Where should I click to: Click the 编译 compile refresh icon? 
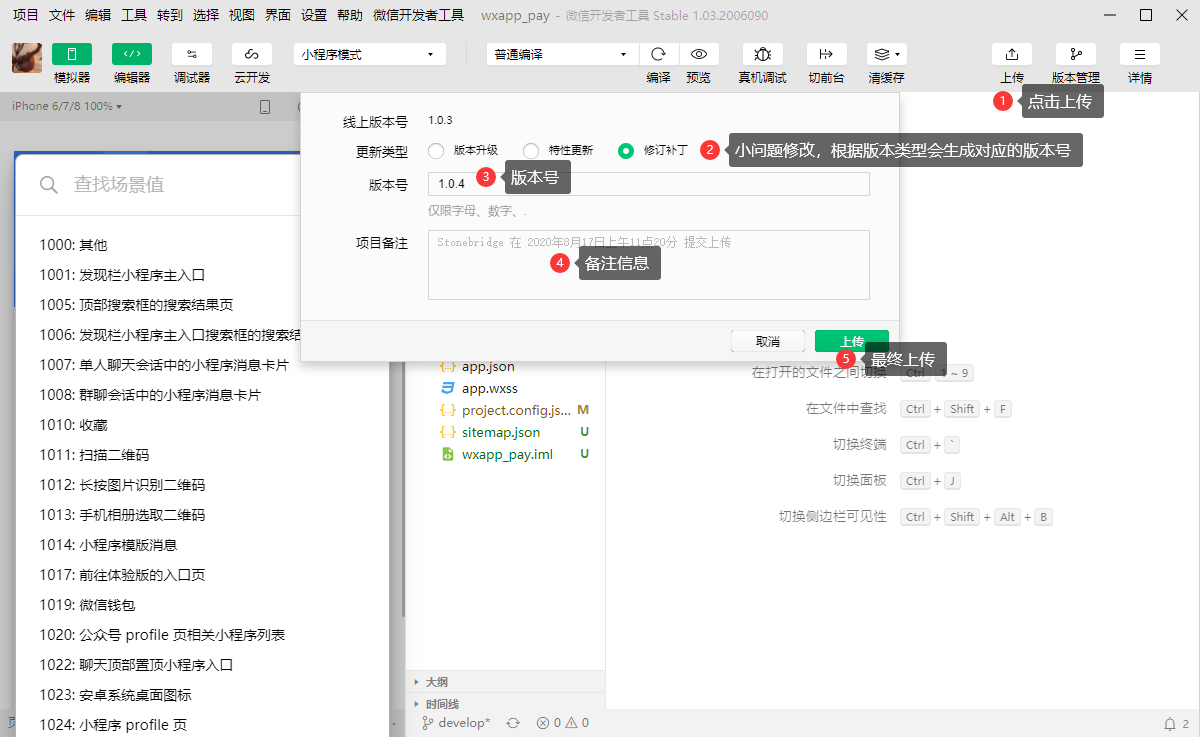click(658, 54)
